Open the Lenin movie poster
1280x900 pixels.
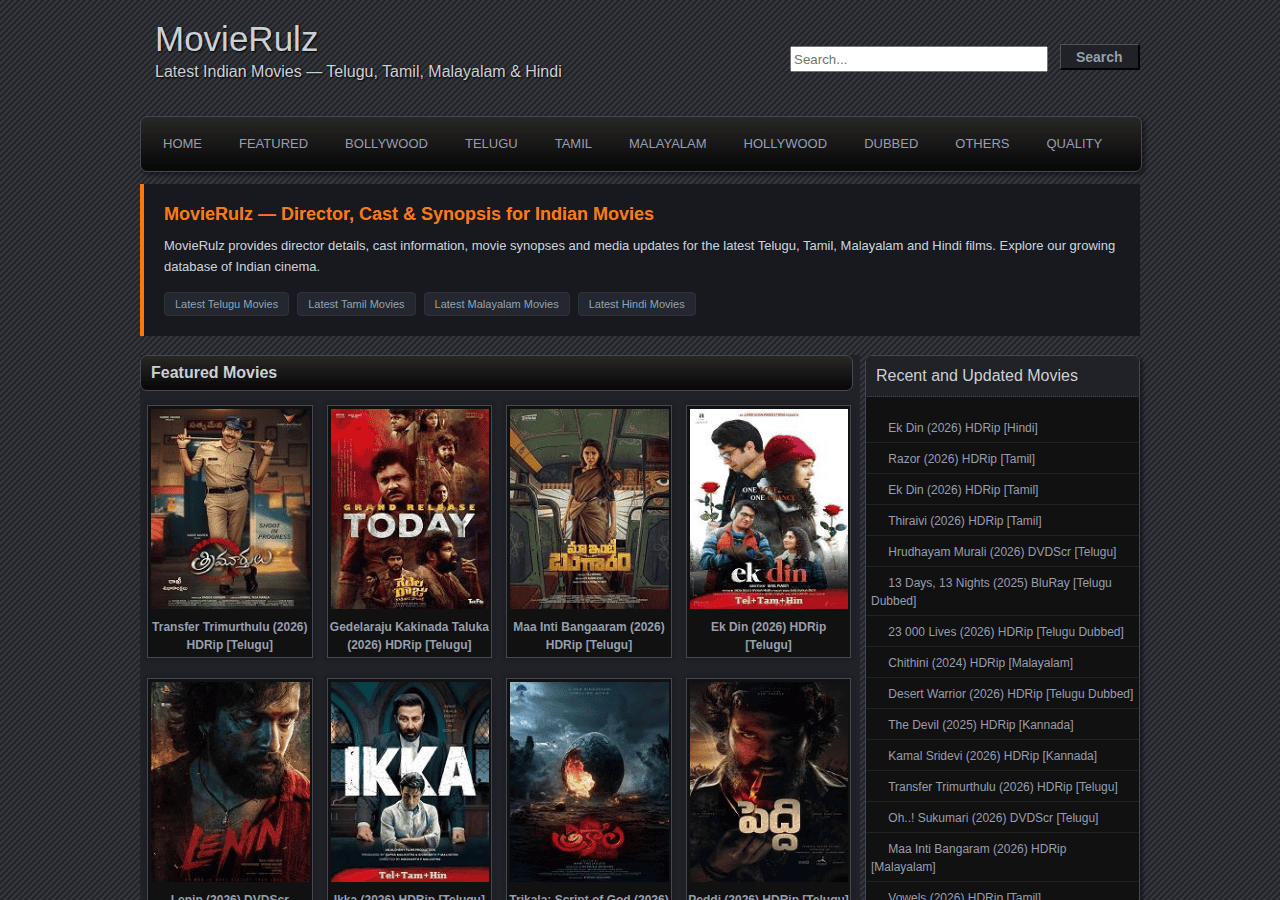(x=230, y=782)
